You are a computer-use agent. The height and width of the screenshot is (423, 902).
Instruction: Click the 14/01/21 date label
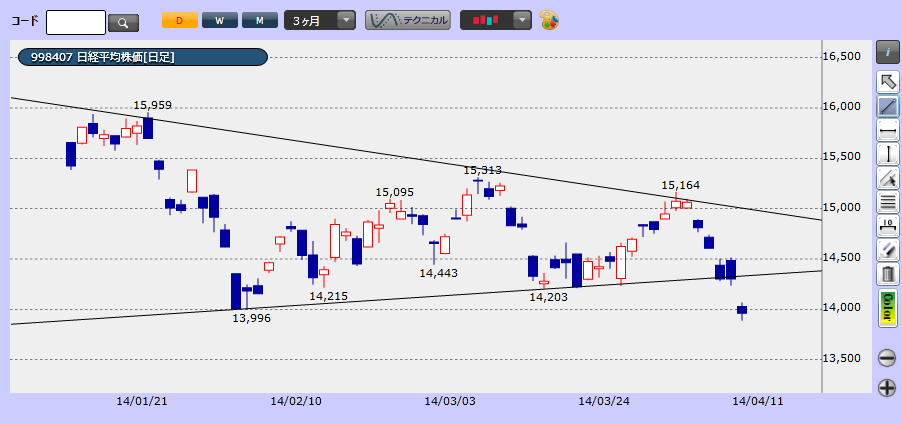[142, 402]
